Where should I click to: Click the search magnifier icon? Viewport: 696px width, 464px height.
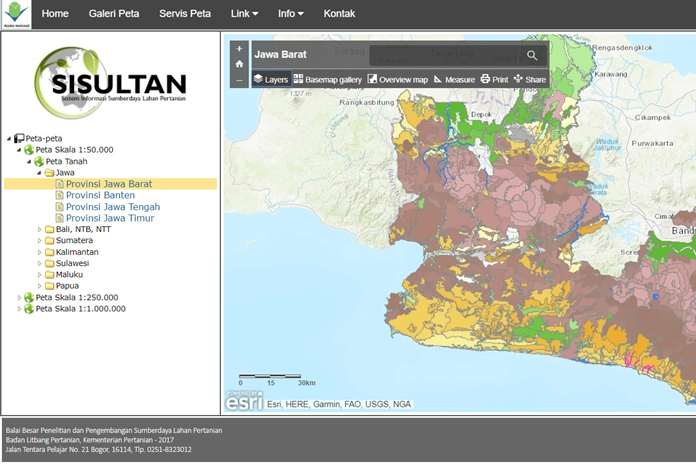tap(532, 55)
